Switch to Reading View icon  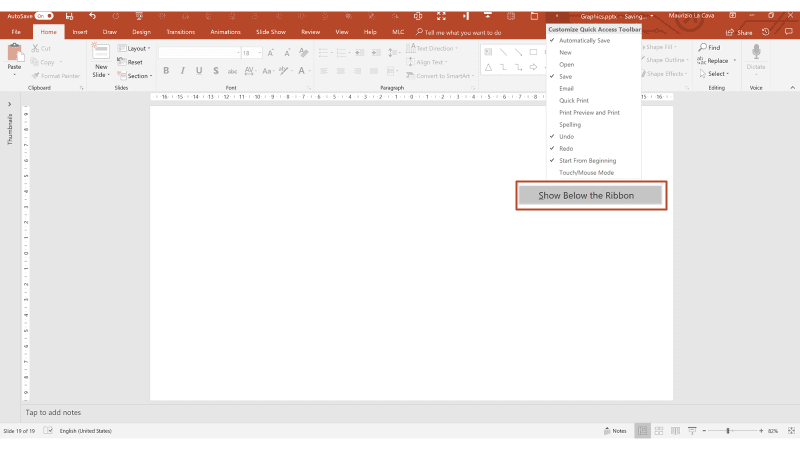pyautogui.click(x=676, y=431)
